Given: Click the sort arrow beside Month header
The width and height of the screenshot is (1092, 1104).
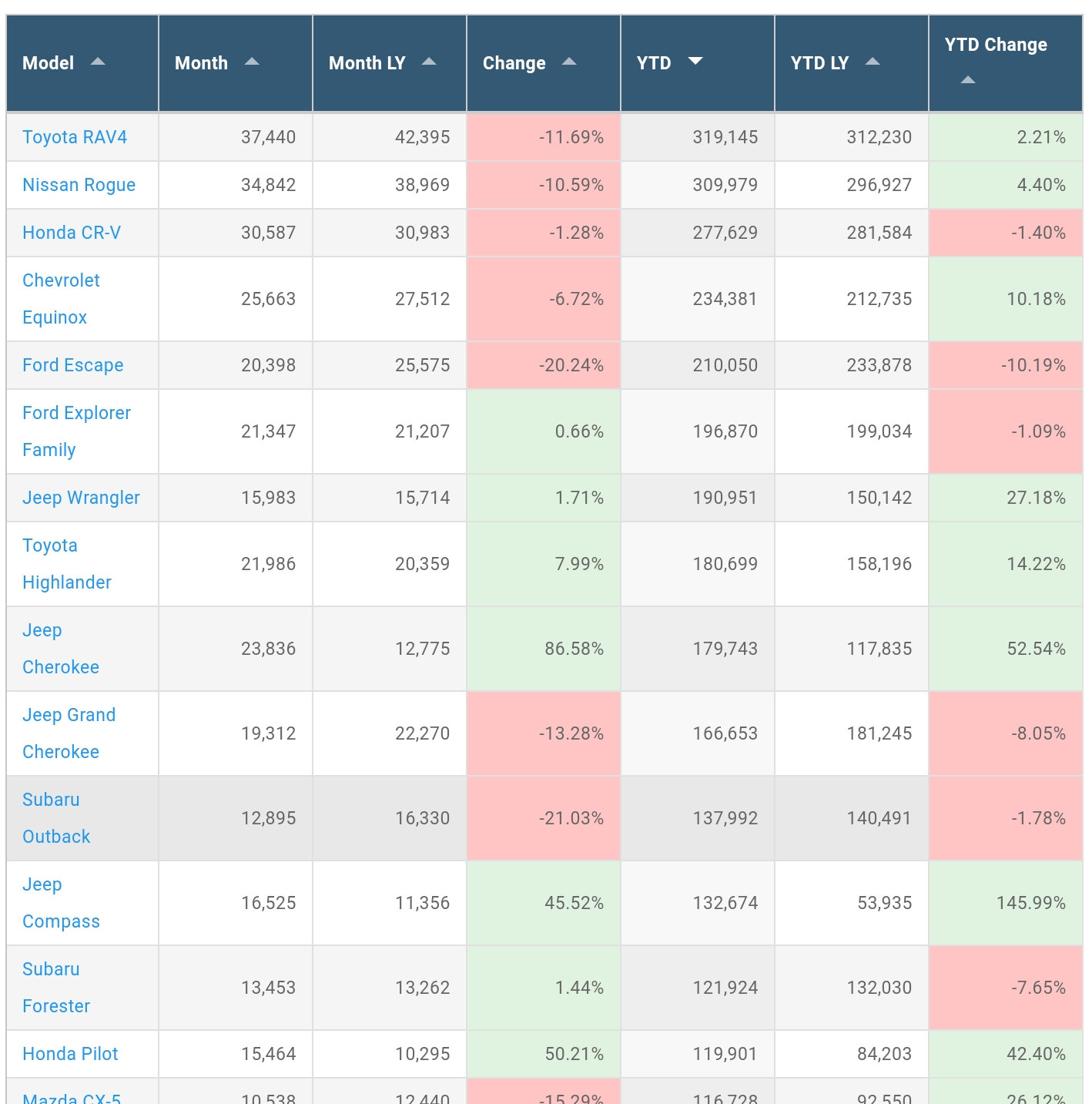Looking at the screenshot, I should pyautogui.click(x=252, y=62).
